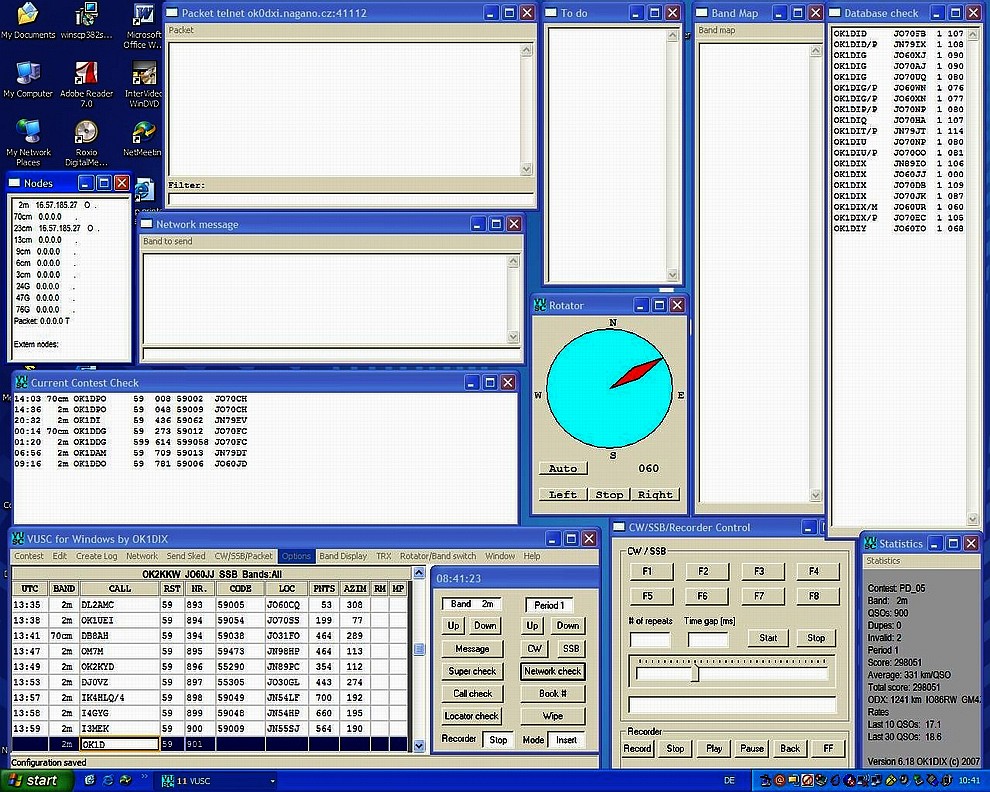Adjust CW/SSB speed slider thumb
Viewport: 990px width, 792px height.
(695, 671)
